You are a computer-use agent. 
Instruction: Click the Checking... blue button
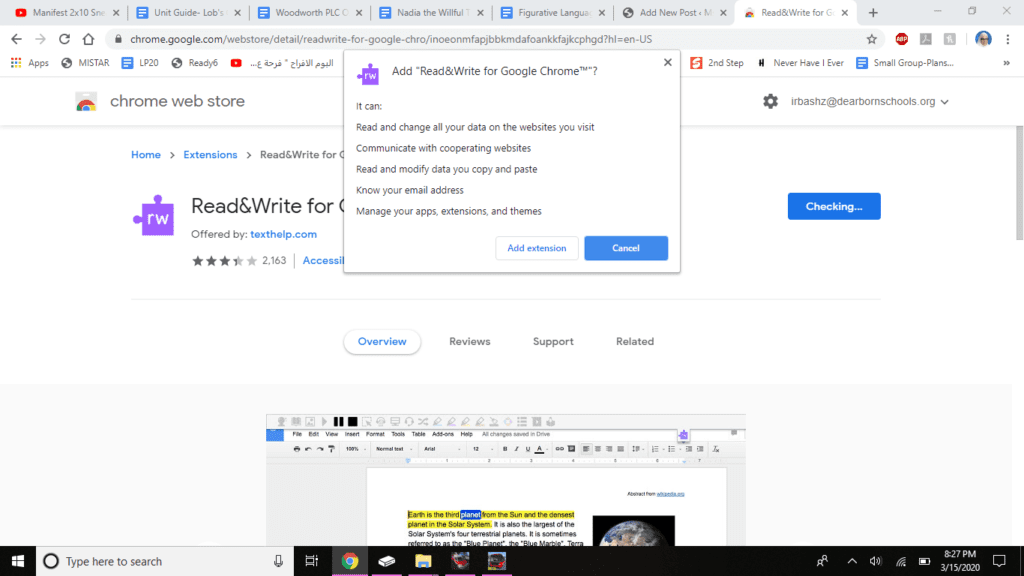(x=834, y=206)
